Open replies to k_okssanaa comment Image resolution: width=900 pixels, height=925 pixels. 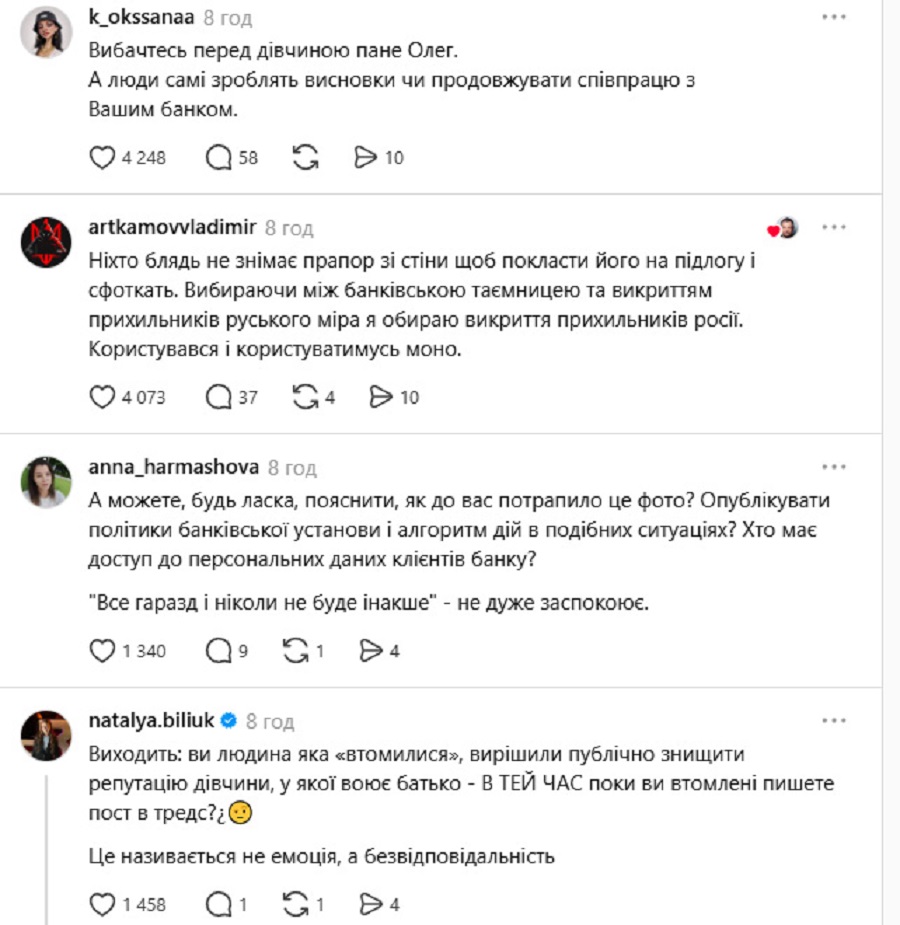click(218, 157)
